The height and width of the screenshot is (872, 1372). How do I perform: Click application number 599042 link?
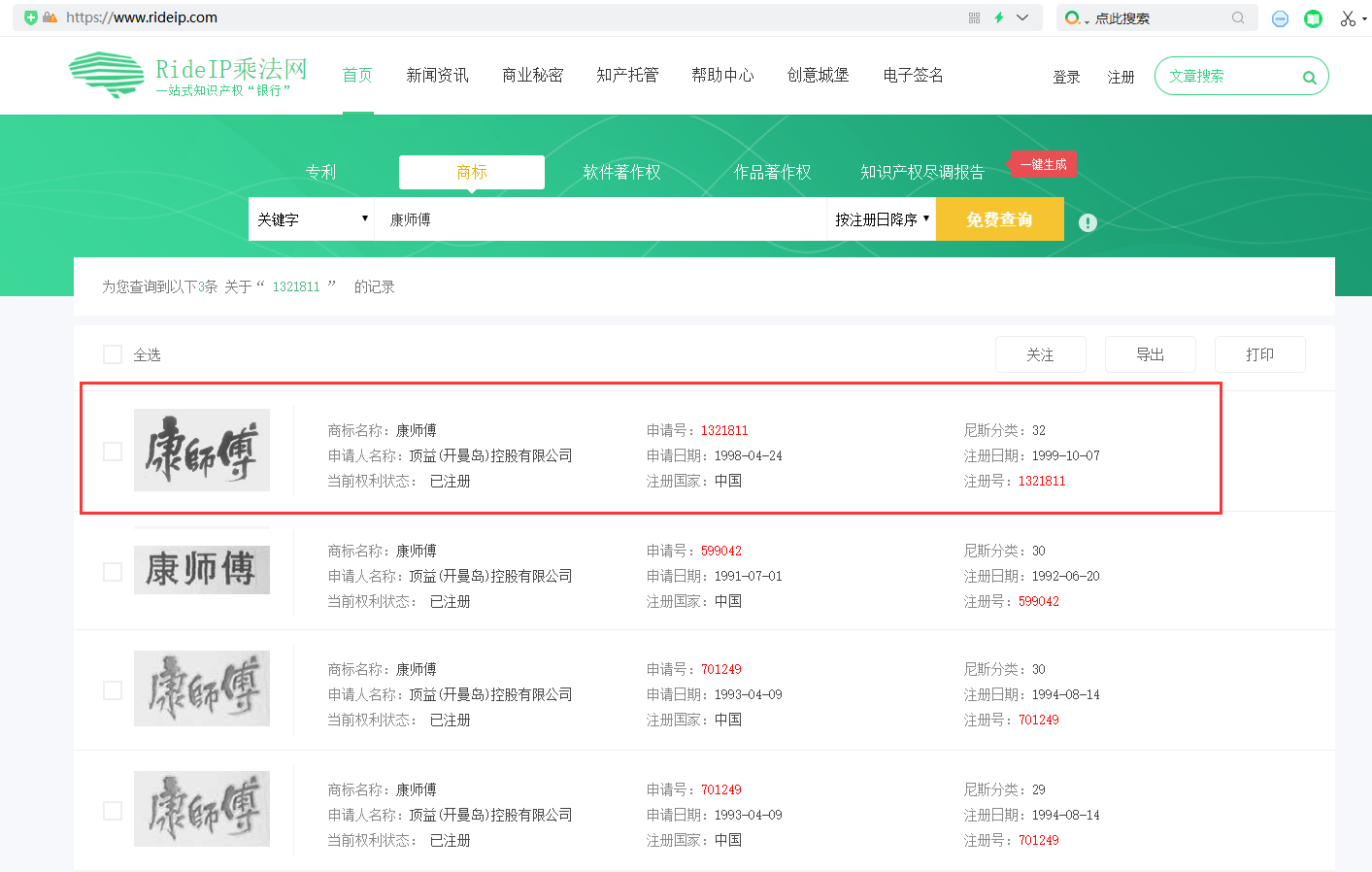point(721,551)
